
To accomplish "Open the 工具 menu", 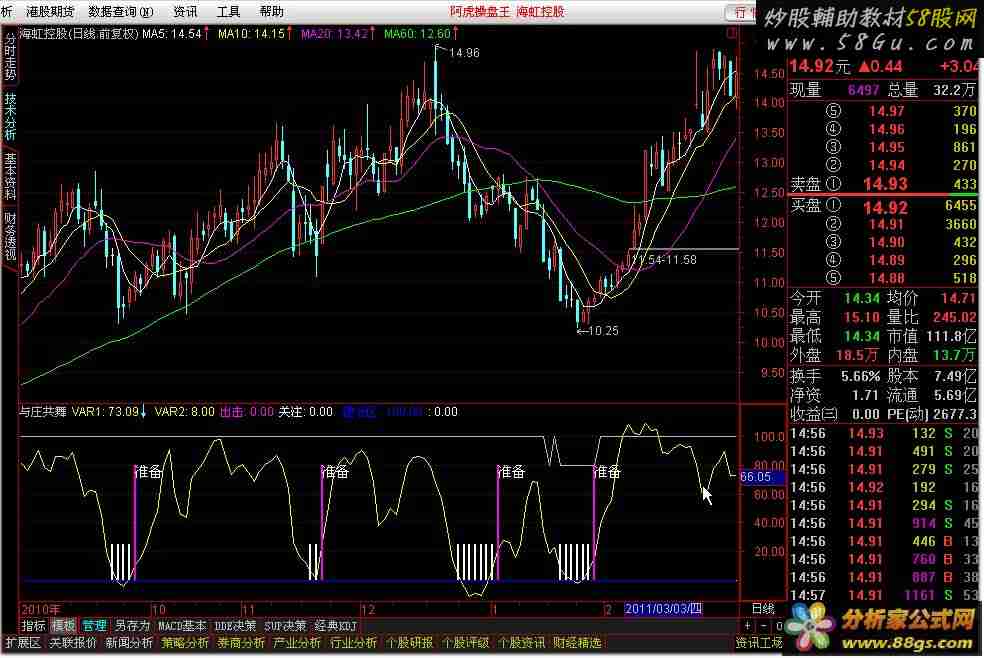I will [x=228, y=12].
